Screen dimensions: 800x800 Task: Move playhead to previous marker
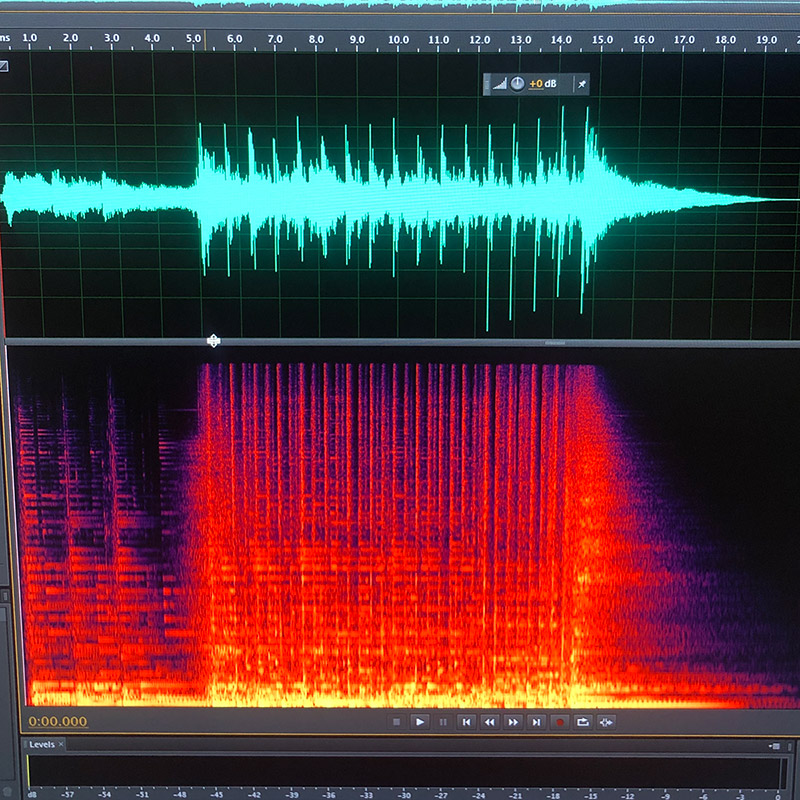pyautogui.click(x=466, y=721)
